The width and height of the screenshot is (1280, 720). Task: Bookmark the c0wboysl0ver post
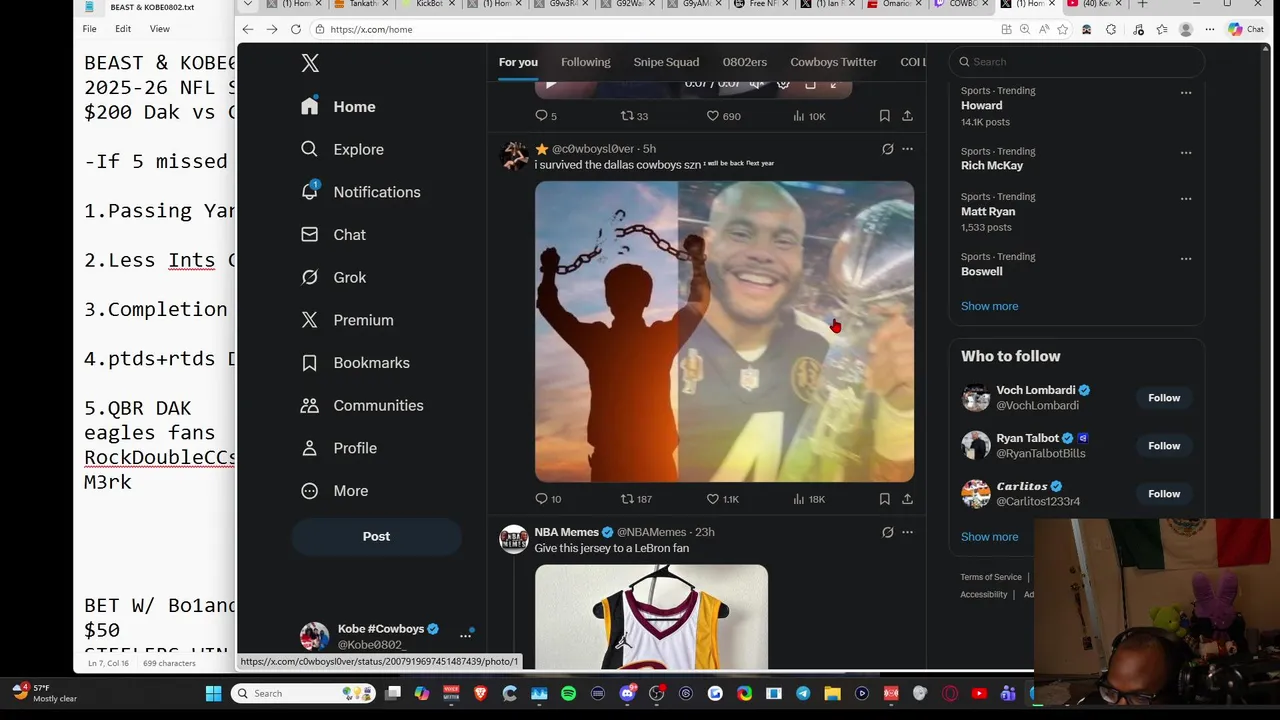pyautogui.click(x=884, y=499)
